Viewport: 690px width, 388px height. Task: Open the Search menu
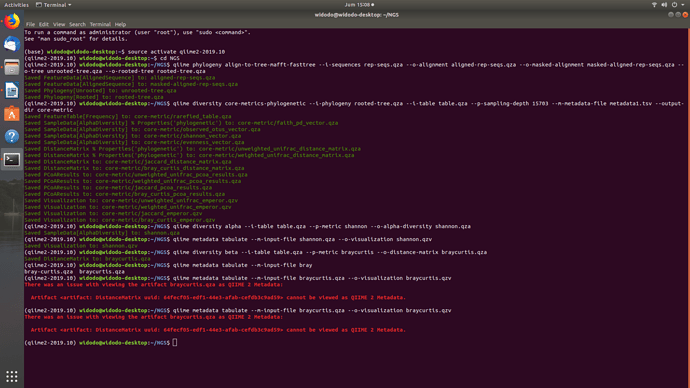point(77,24)
